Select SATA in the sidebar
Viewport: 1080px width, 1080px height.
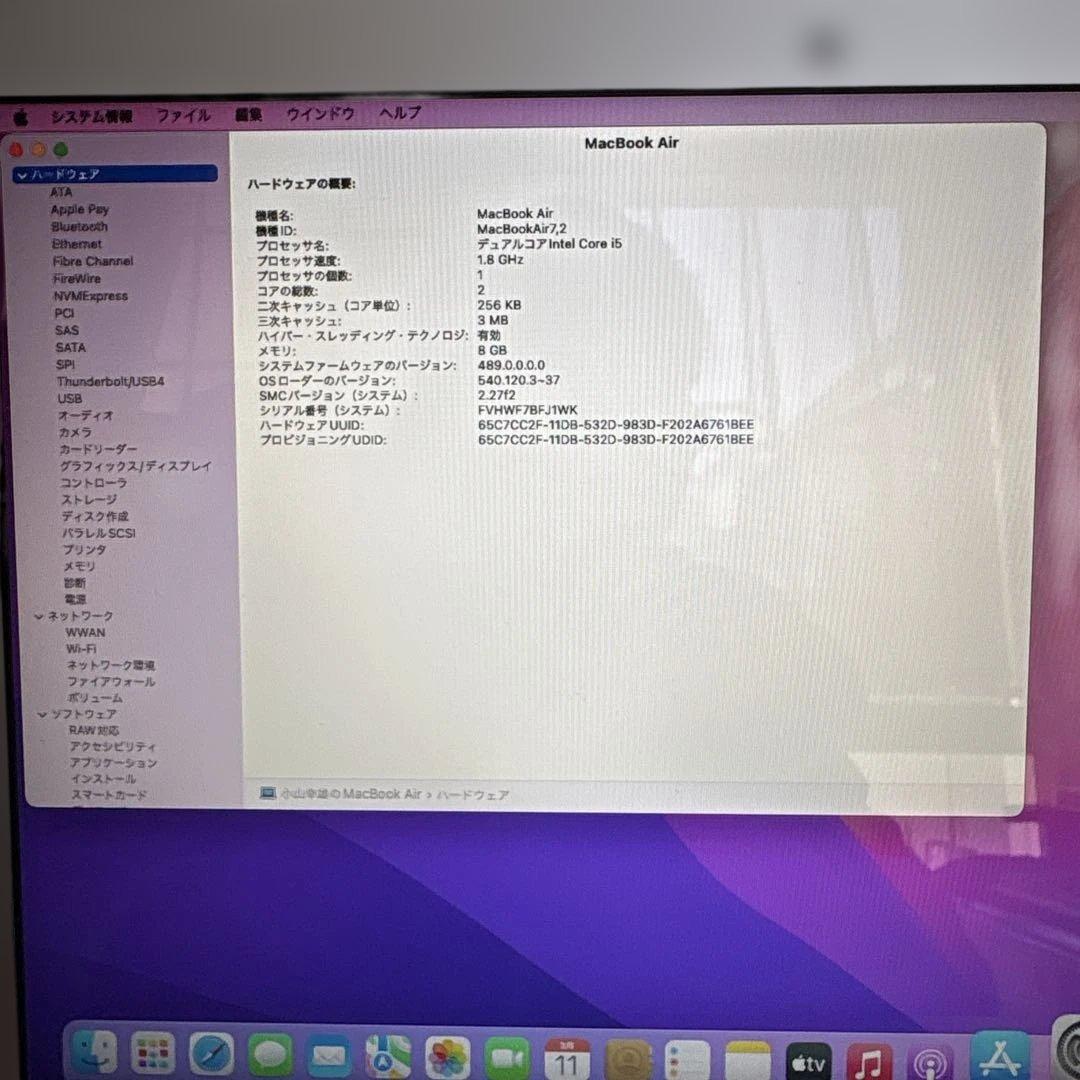tap(71, 347)
